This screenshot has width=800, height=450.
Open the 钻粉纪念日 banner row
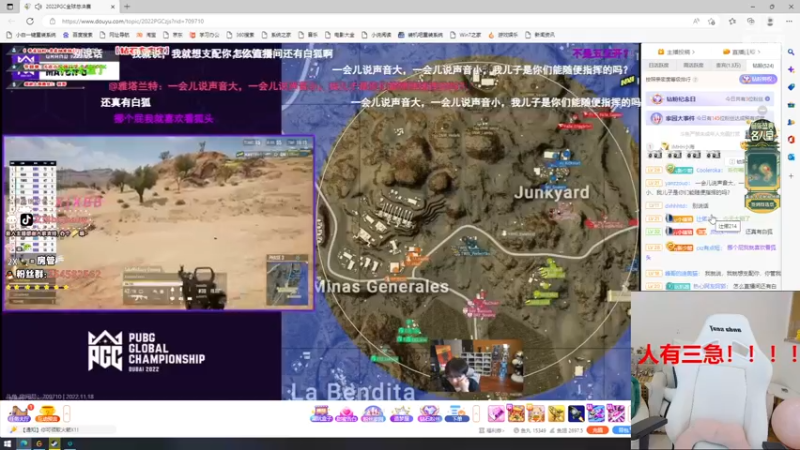pos(709,99)
